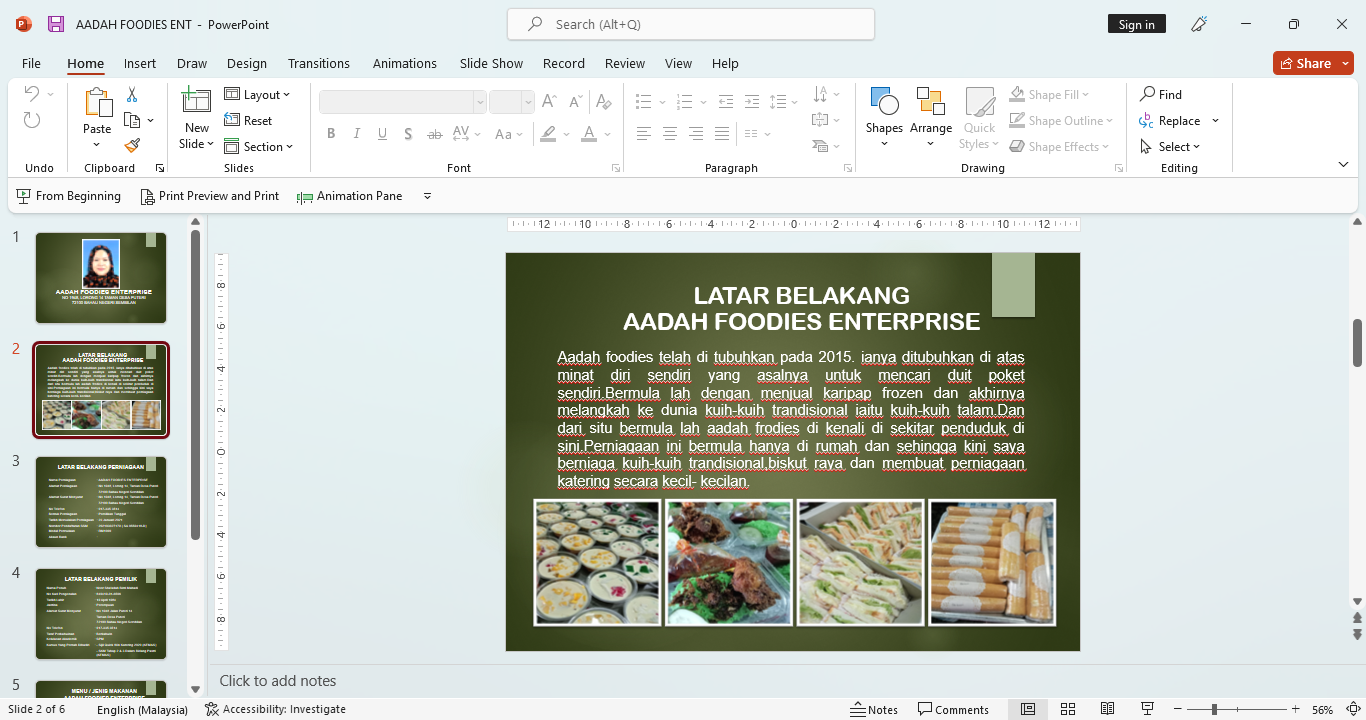The width and height of the screenshot is (1366, 720).
Task: Toggle Strikethrough formatting
Action: click(434, 134)
